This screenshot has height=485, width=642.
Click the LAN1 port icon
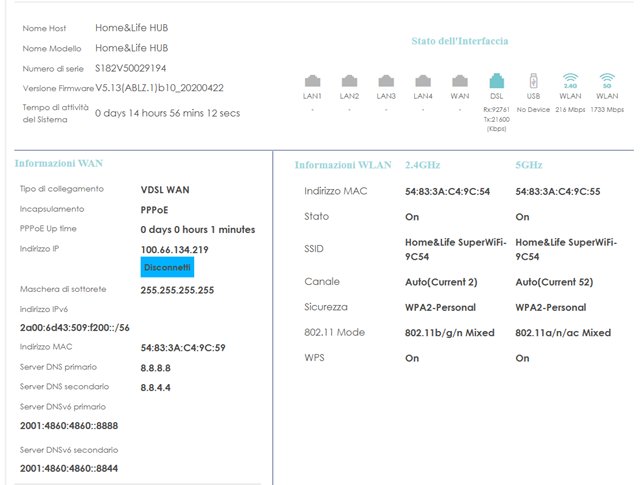pos(312,81)
